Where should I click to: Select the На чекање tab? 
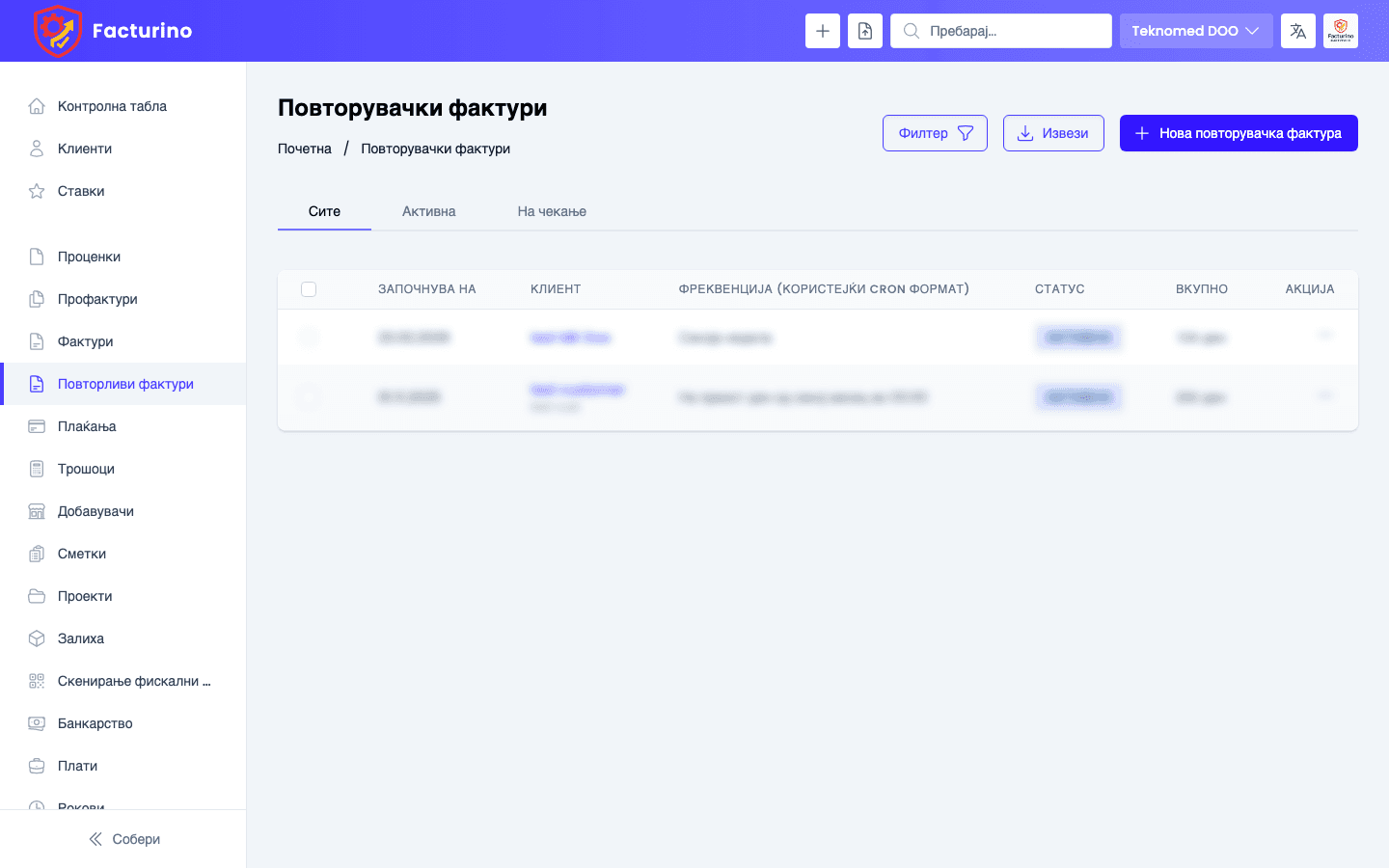pos(552,210)
